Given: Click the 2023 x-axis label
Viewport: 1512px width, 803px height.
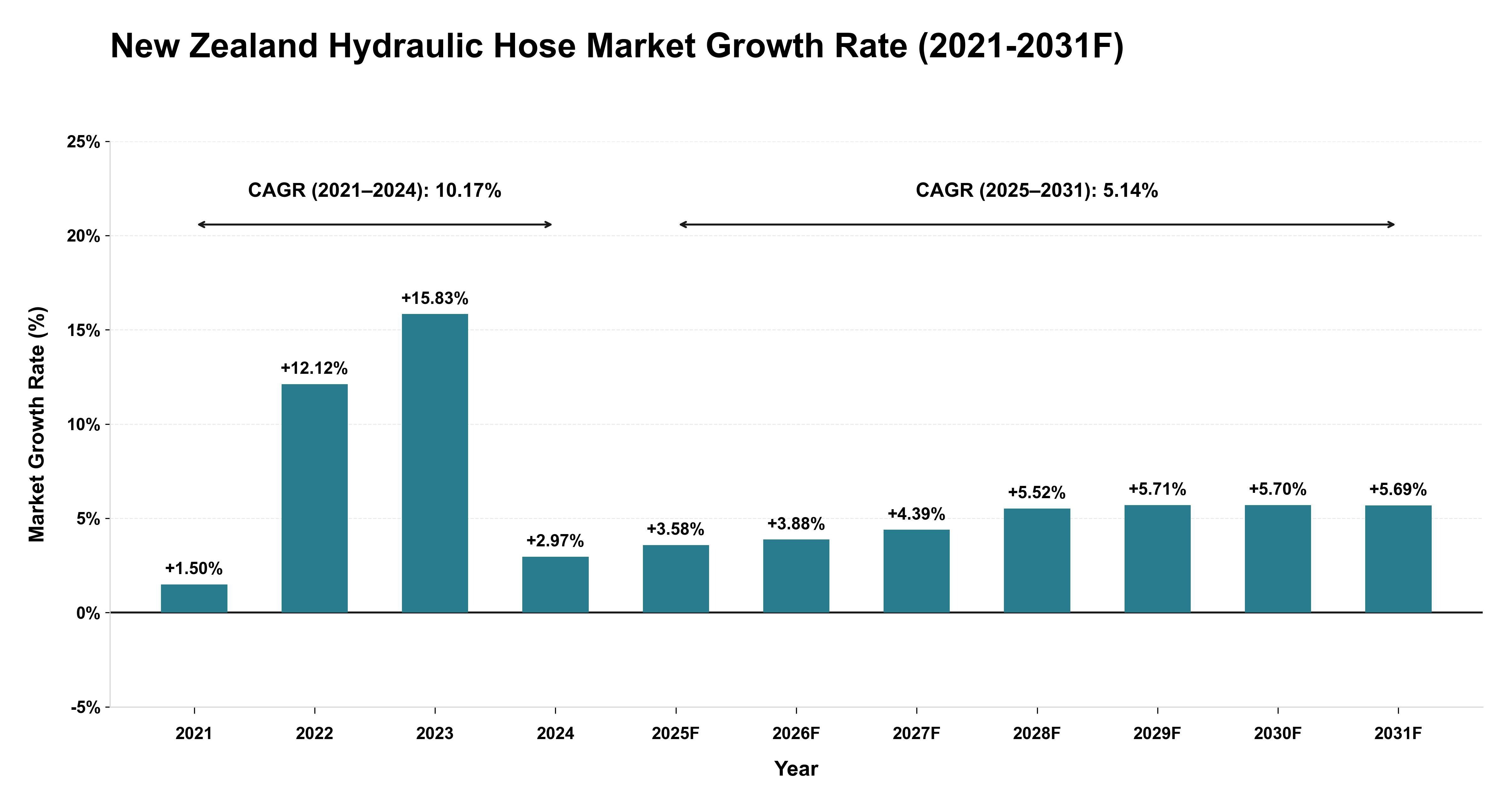Looking at the screenshot, I should click(x=435, y=734).
